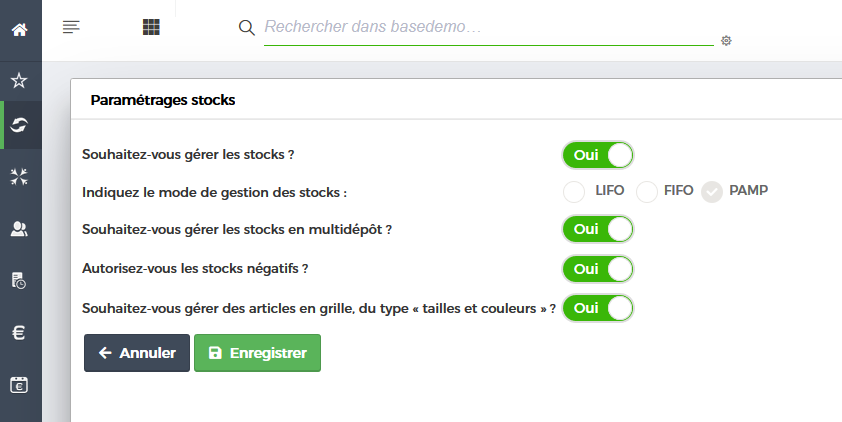Image resolution: width=842 pixels, height=422 pixels.
Task: Open favorites star in sidebar
Action: click(19, 80)
